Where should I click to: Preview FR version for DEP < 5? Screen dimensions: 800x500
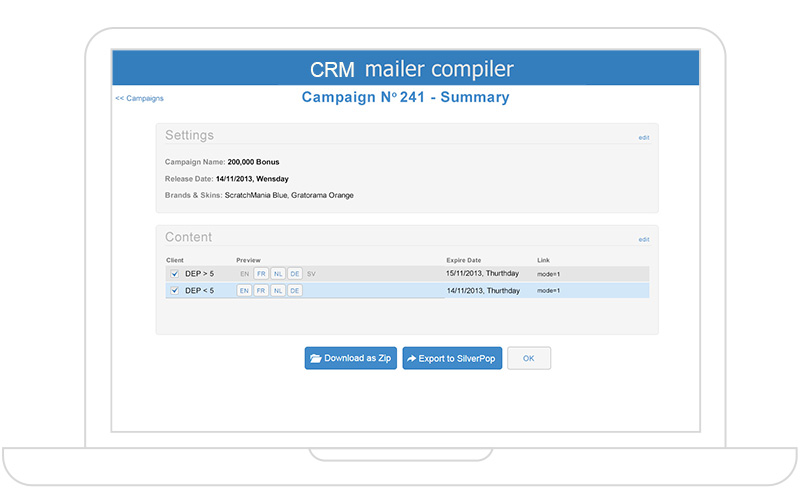tap(261, 291)
